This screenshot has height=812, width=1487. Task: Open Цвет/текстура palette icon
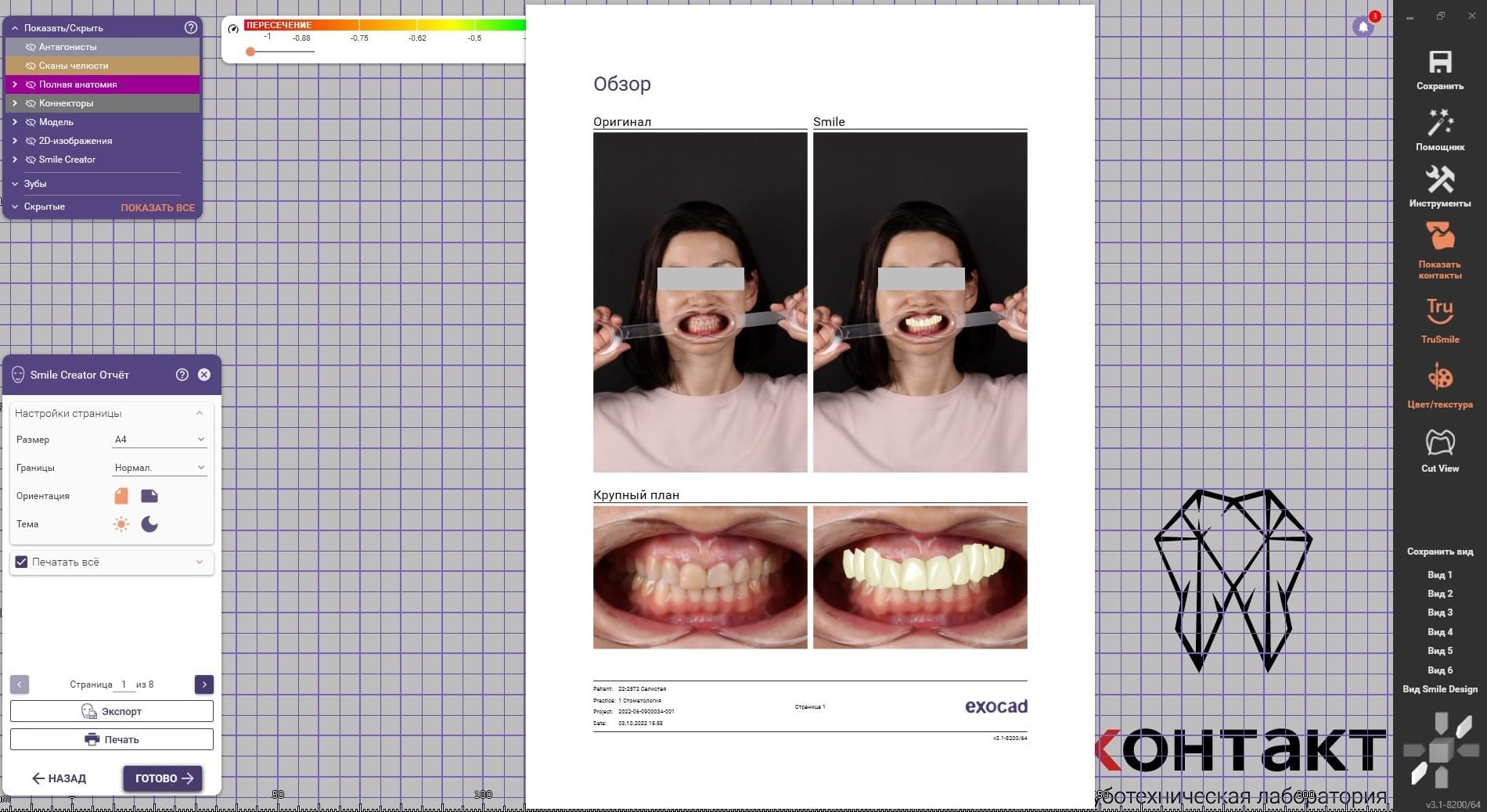pos(1439,379)
